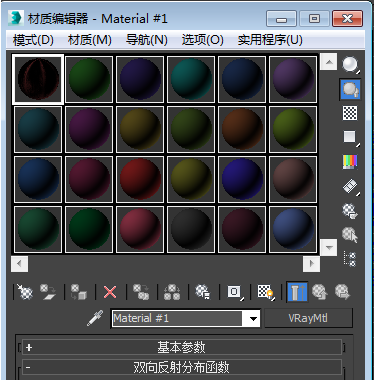Click the sample slots scroll left arrow
Image resolution: width=374 pixels, height=380 pixels.
pyautogui.click(x=19, y=264)
